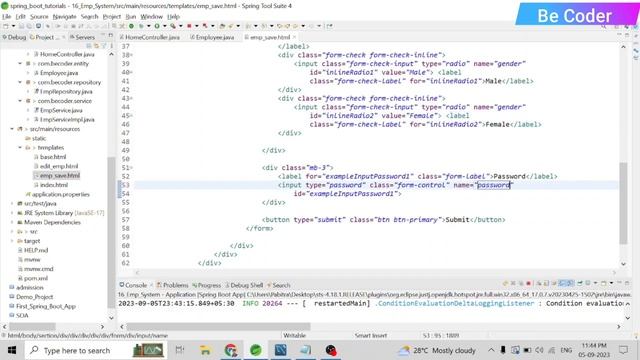The height and width of the screenshot is (360, 640).
Task: Click volume speaker icon in system tray
Action: coord(539,350)
